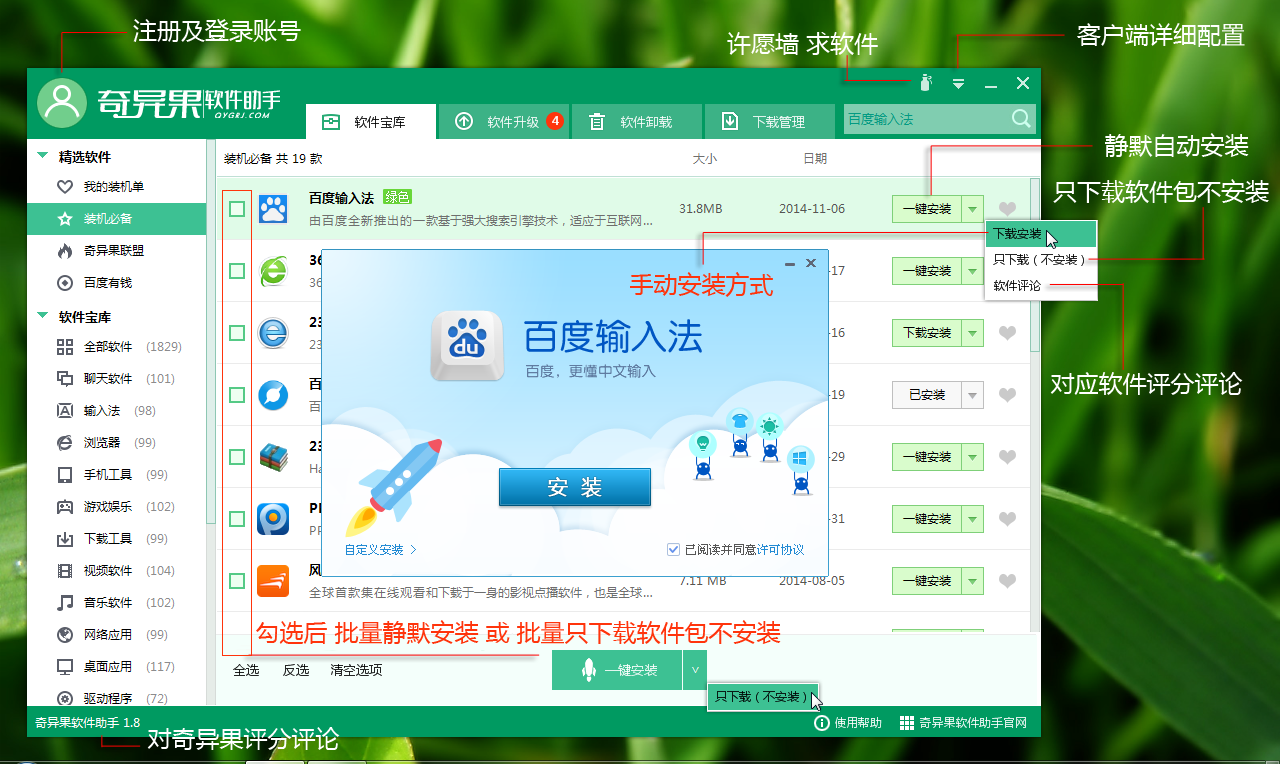Switch to the 软件升级 tab
Viewport: 1280px width, 764px height.
point(504,122)
